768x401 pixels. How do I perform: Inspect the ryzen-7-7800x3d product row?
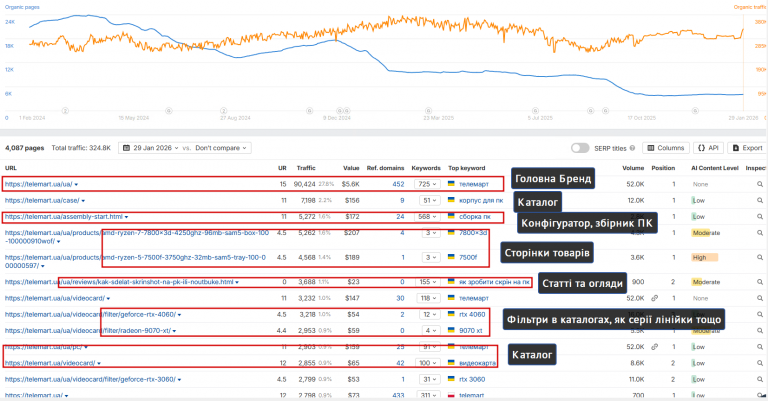tap(760, 233)
